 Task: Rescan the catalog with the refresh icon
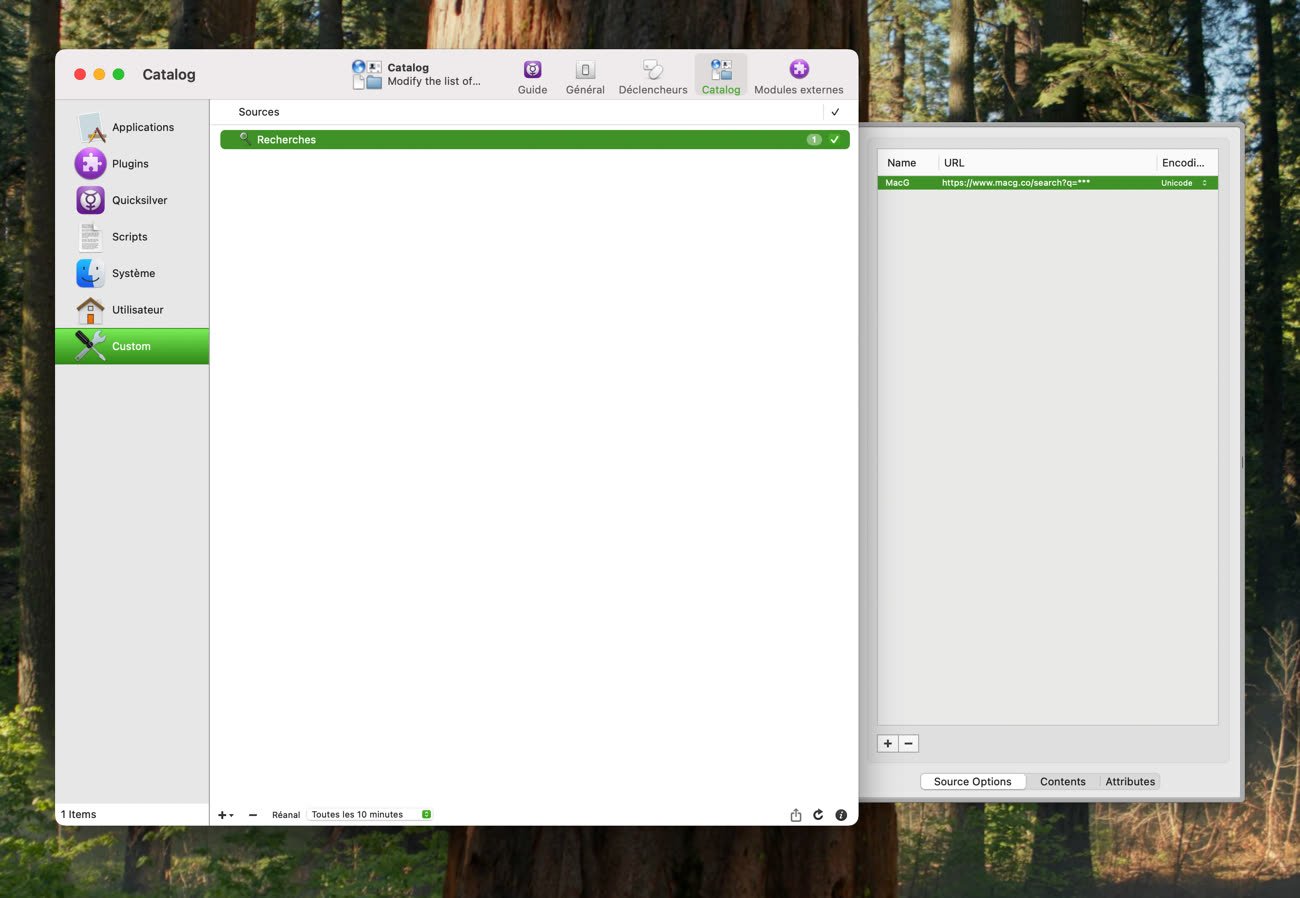818,815
